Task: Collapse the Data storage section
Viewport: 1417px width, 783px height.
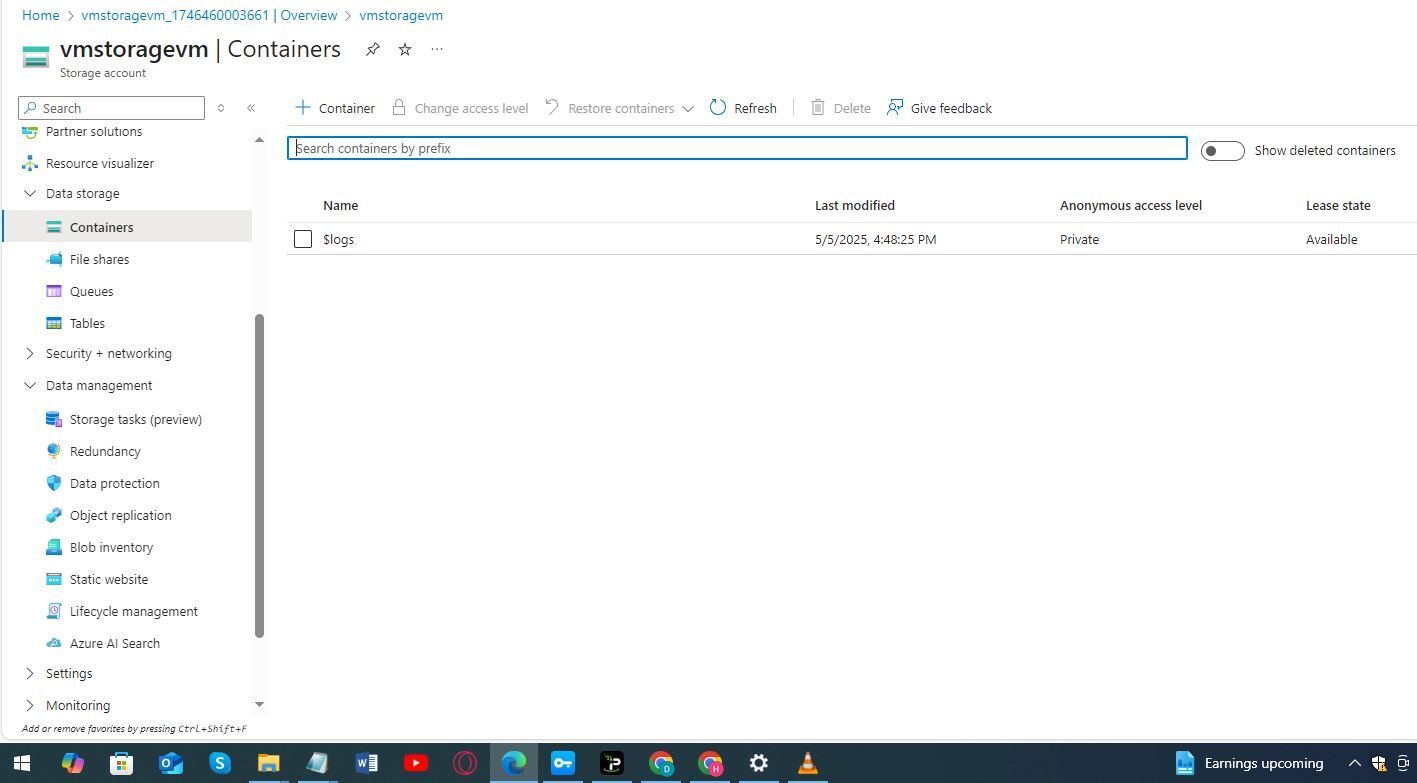Action: (30, 193)
